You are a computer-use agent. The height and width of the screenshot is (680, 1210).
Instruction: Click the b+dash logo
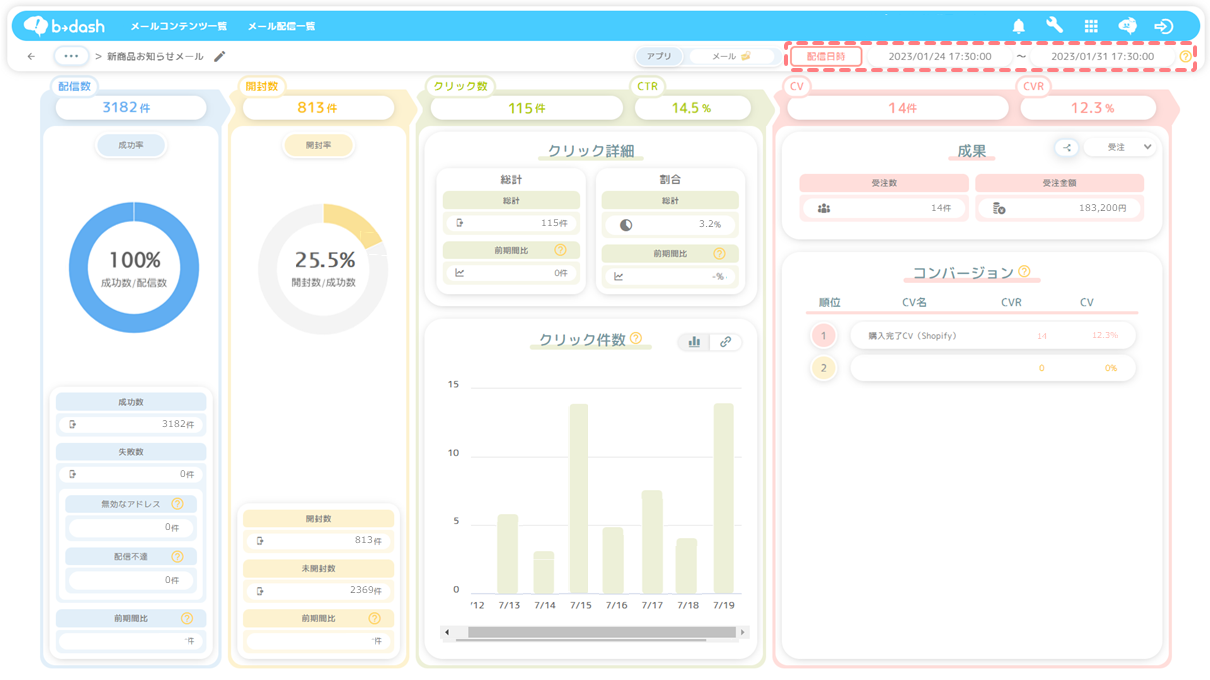pos(64,26)
